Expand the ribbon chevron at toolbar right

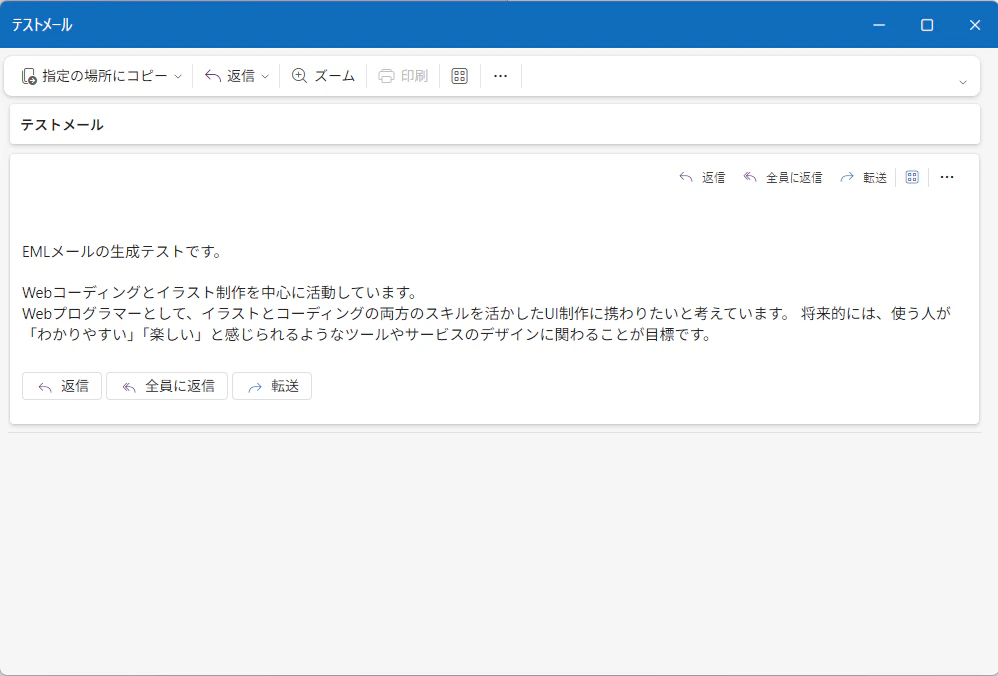click(963, 82)
